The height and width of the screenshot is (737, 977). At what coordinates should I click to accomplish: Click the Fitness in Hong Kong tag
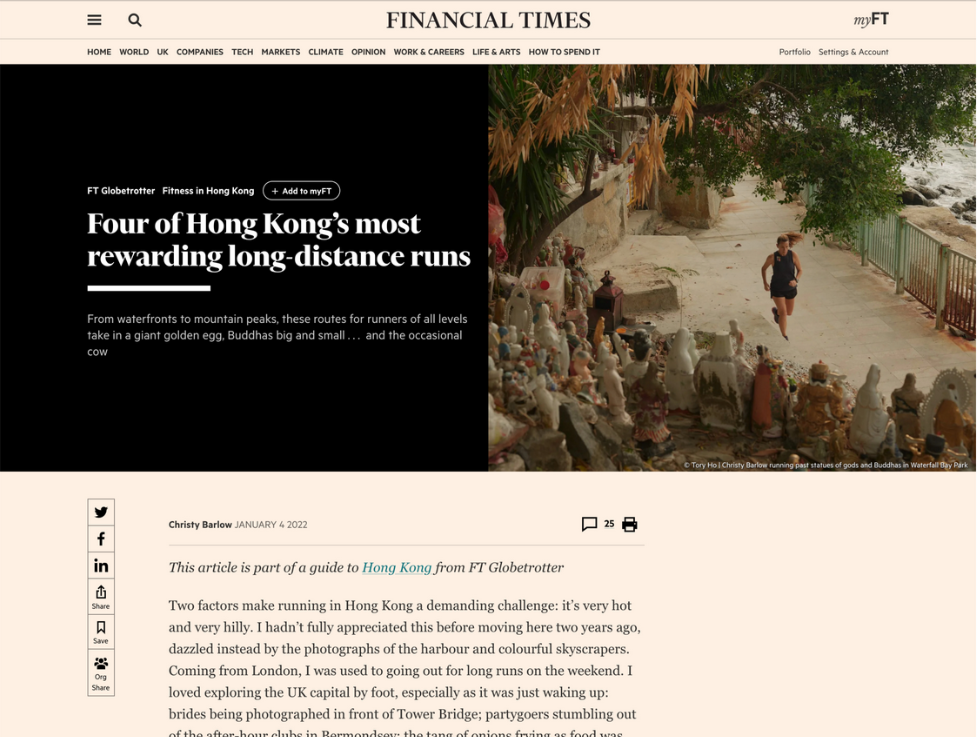[x=208, y=191]
